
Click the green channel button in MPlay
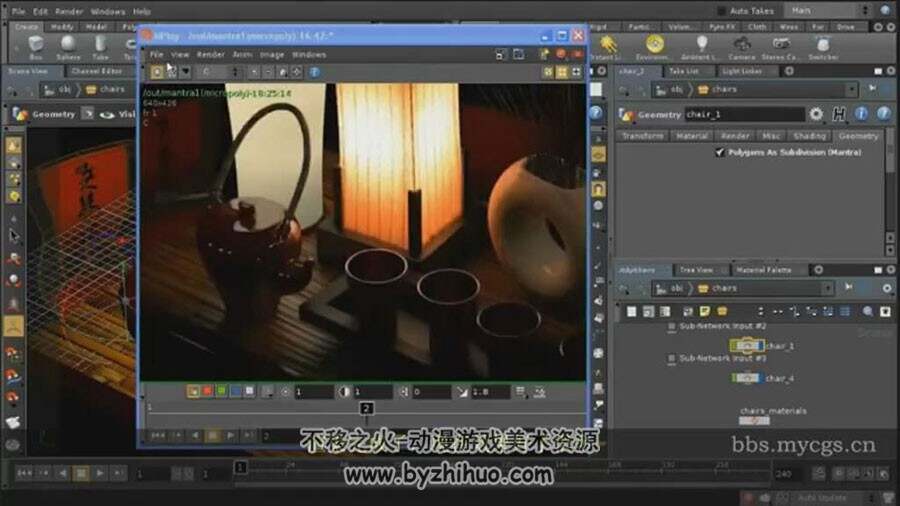[222, 391]
